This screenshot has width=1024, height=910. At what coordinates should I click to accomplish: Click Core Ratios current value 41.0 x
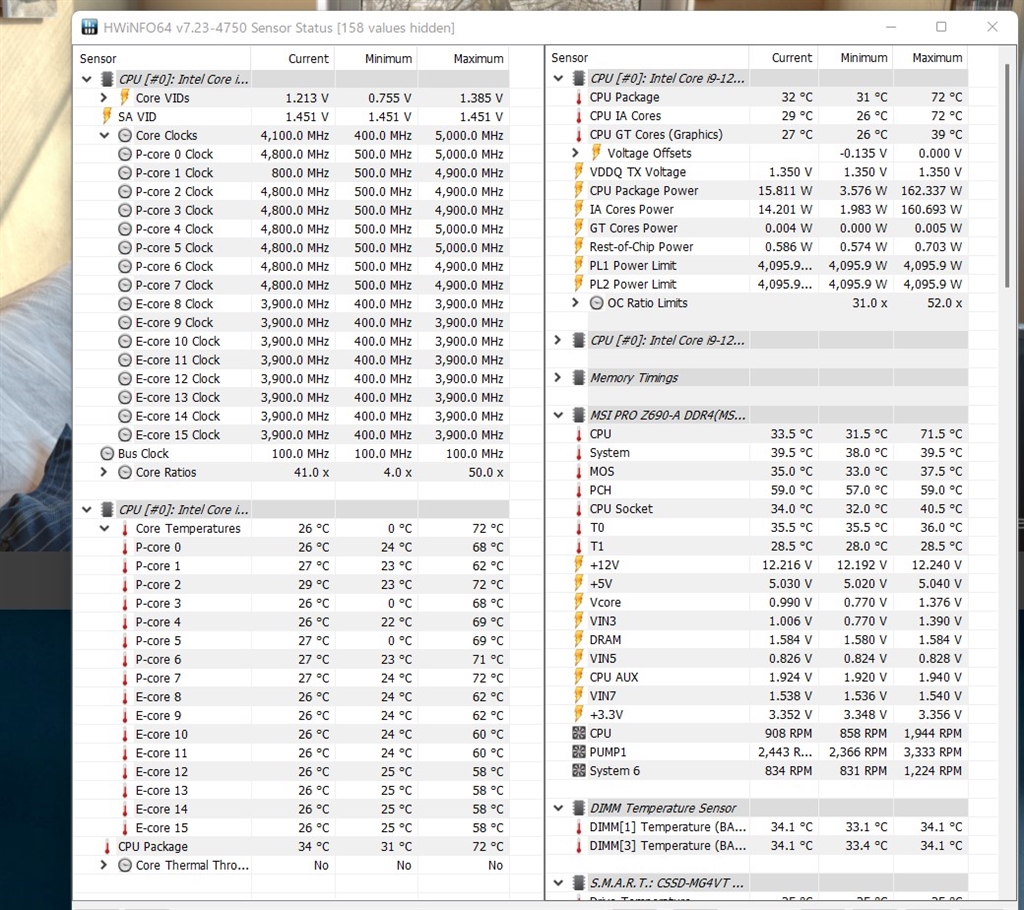click(312, 472)
